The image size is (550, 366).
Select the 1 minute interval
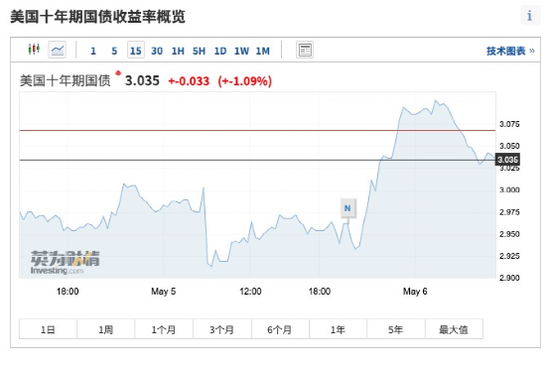tap(93, 51)
